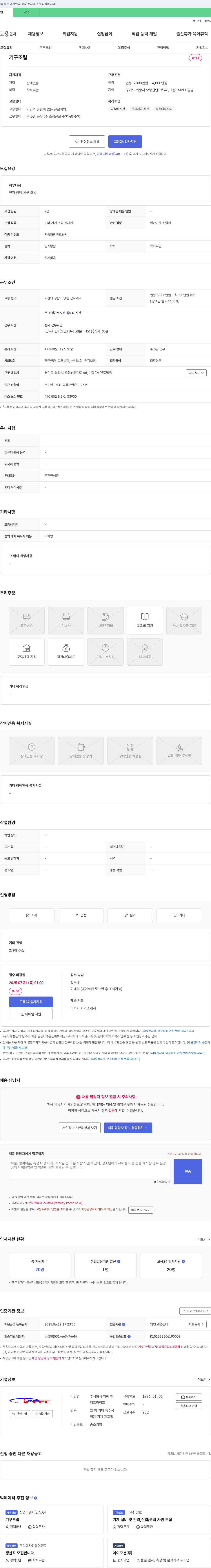
Task: Click the 서류 screening method icon box
Action: pyautogui.click(x=32, y=915)
